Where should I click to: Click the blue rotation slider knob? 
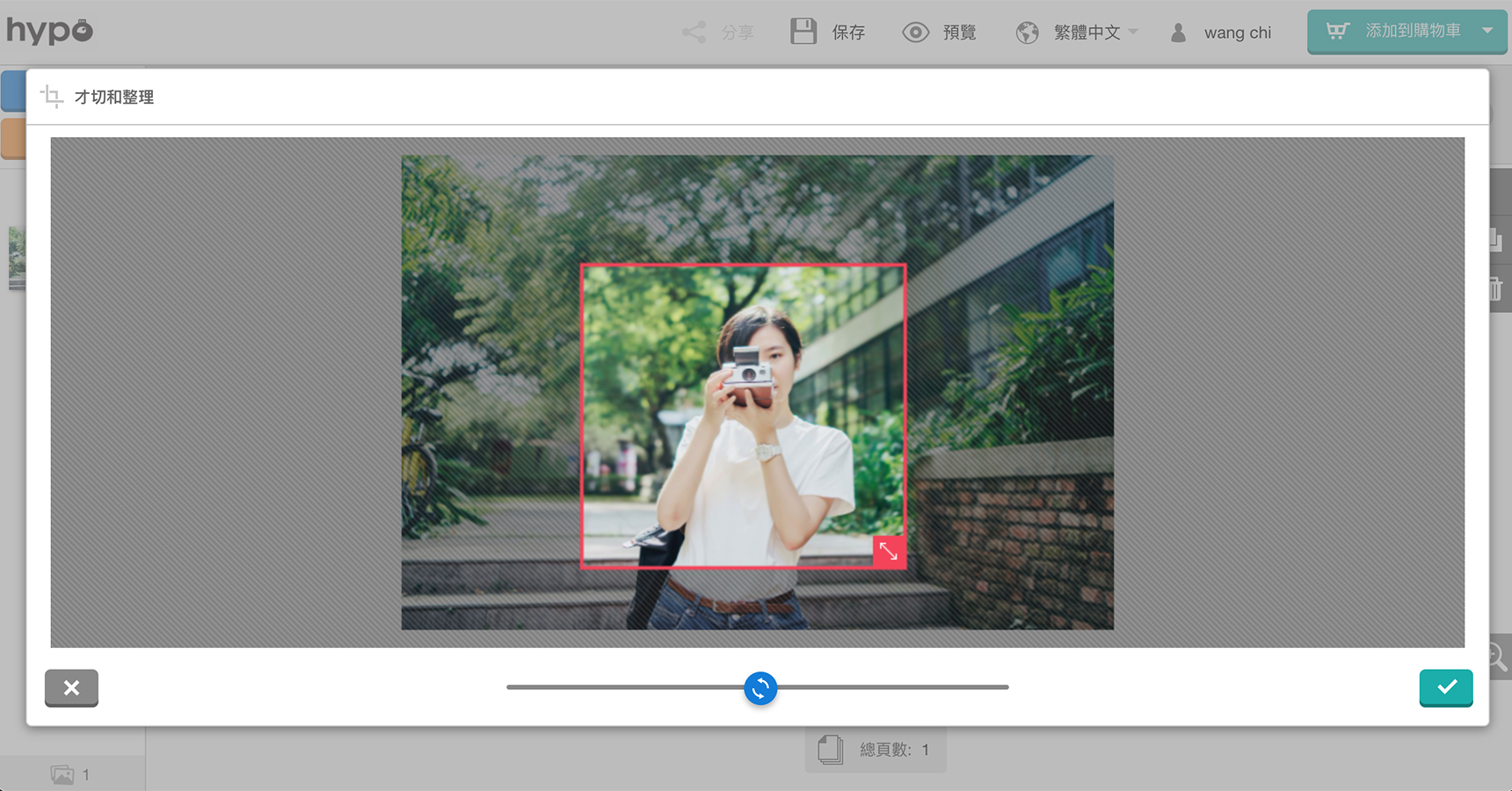pos(760,688)
